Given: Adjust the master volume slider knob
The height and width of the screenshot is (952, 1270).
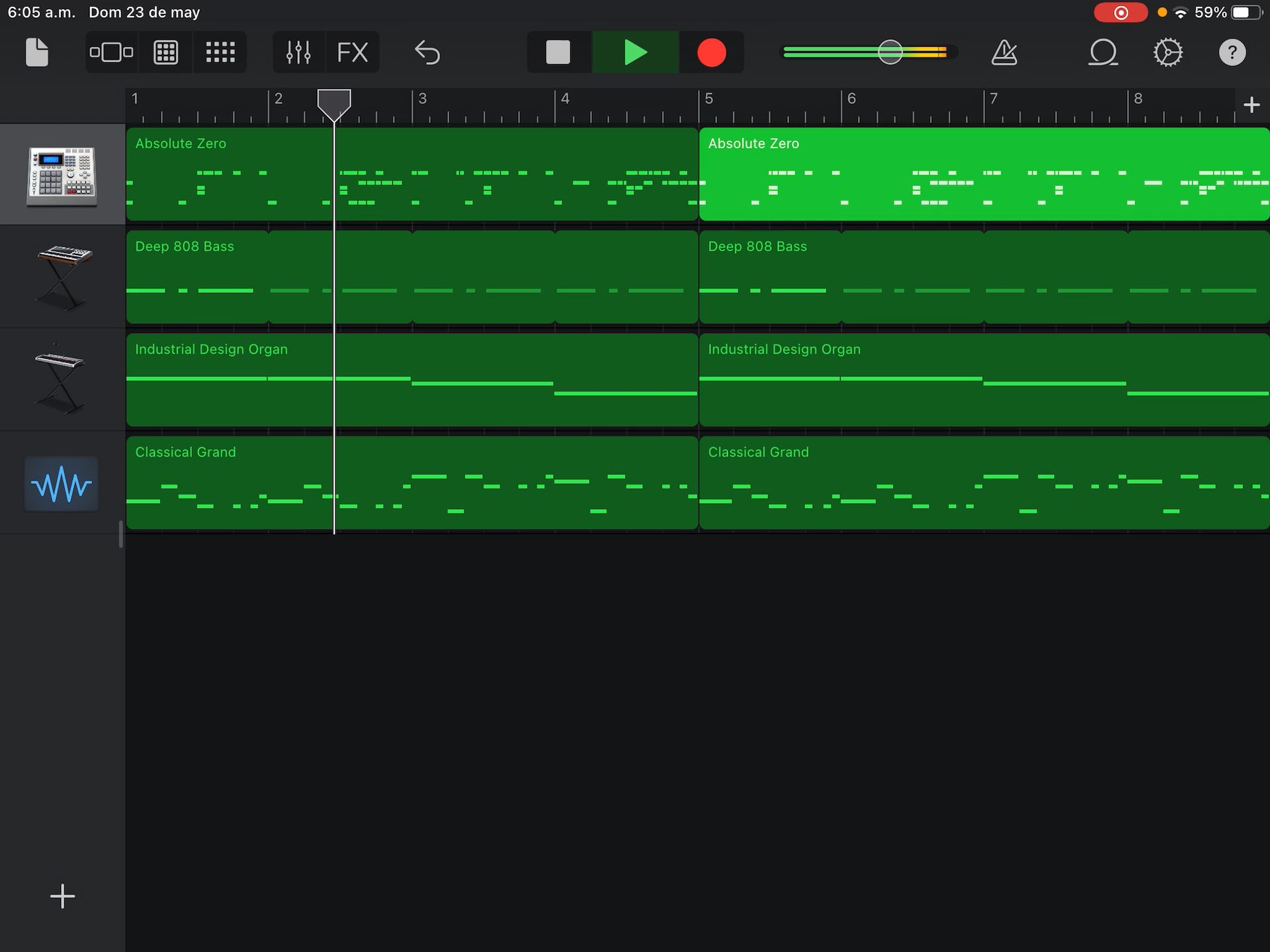Looking at the screenshot, I should tap(890, 52).
